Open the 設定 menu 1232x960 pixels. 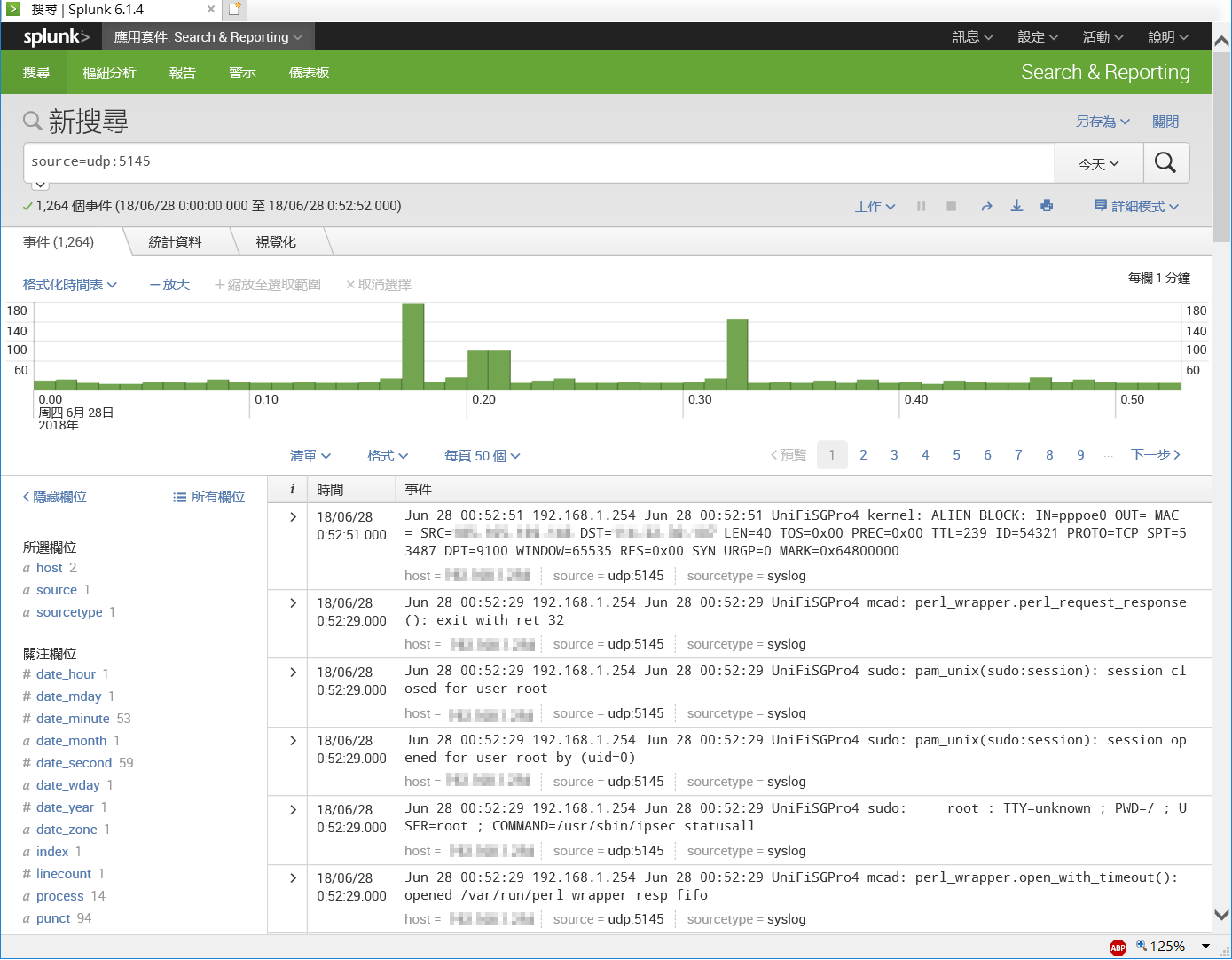coord(1035,37)
